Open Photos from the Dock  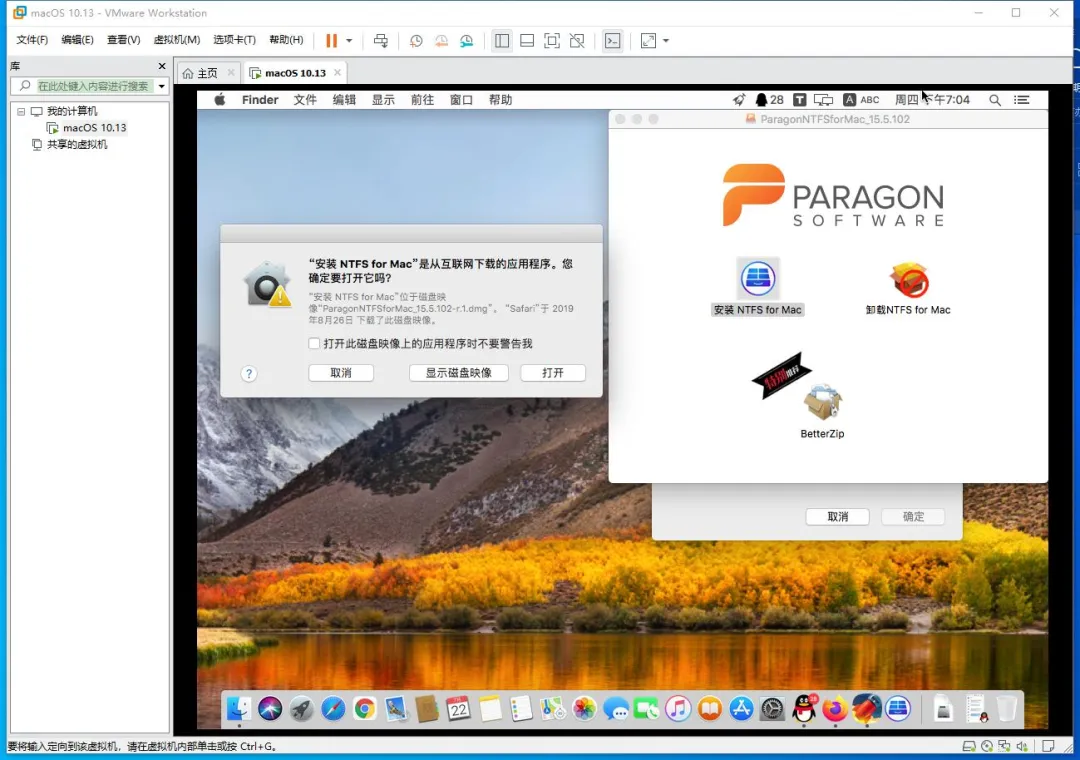pos(584,708)
